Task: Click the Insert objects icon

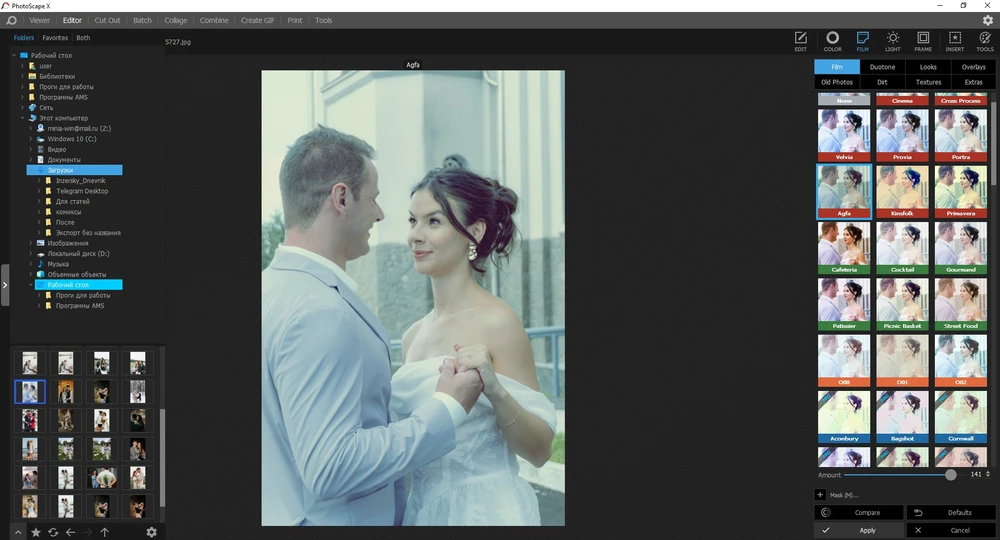Action: click(954, 40)
